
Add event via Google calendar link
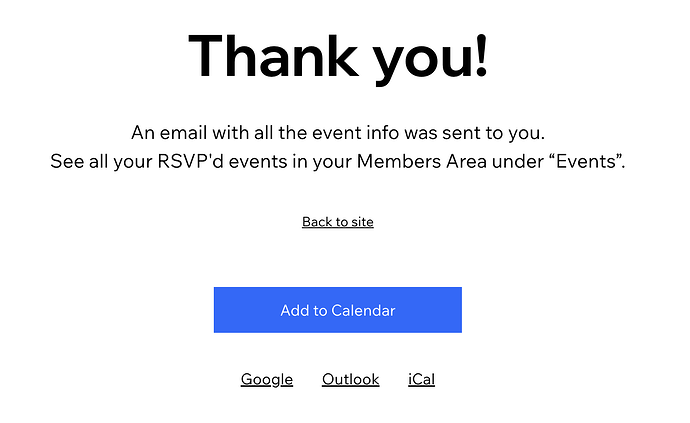[x=267, y=380]
